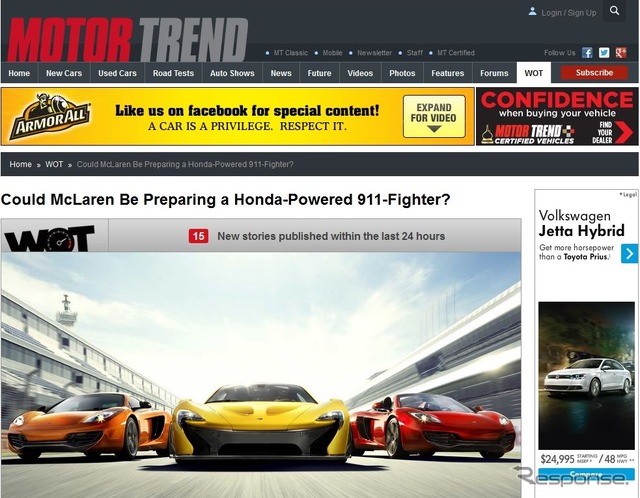Image resolution: width=640 pixels, height=498 pixels.
Task: Click Like us on facebook banner text
Action: [247, 111]
